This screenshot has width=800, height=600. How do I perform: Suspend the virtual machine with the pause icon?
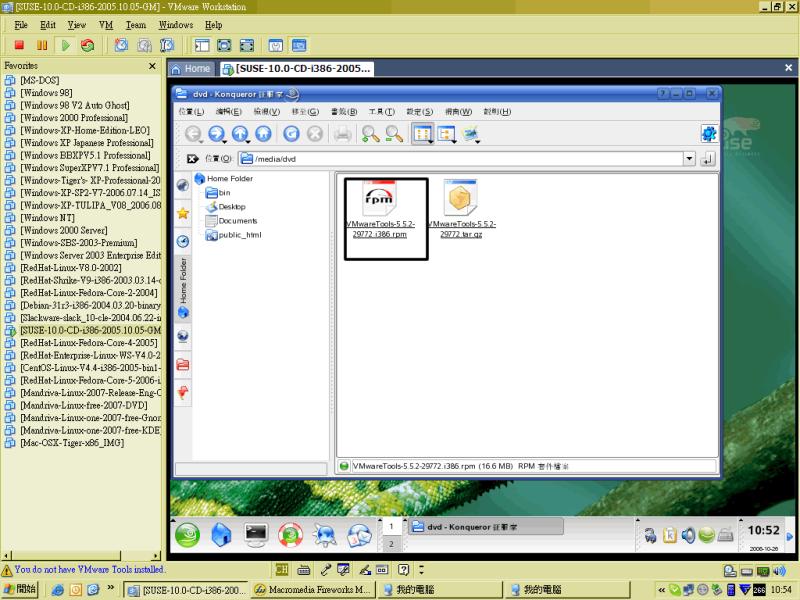42,45
